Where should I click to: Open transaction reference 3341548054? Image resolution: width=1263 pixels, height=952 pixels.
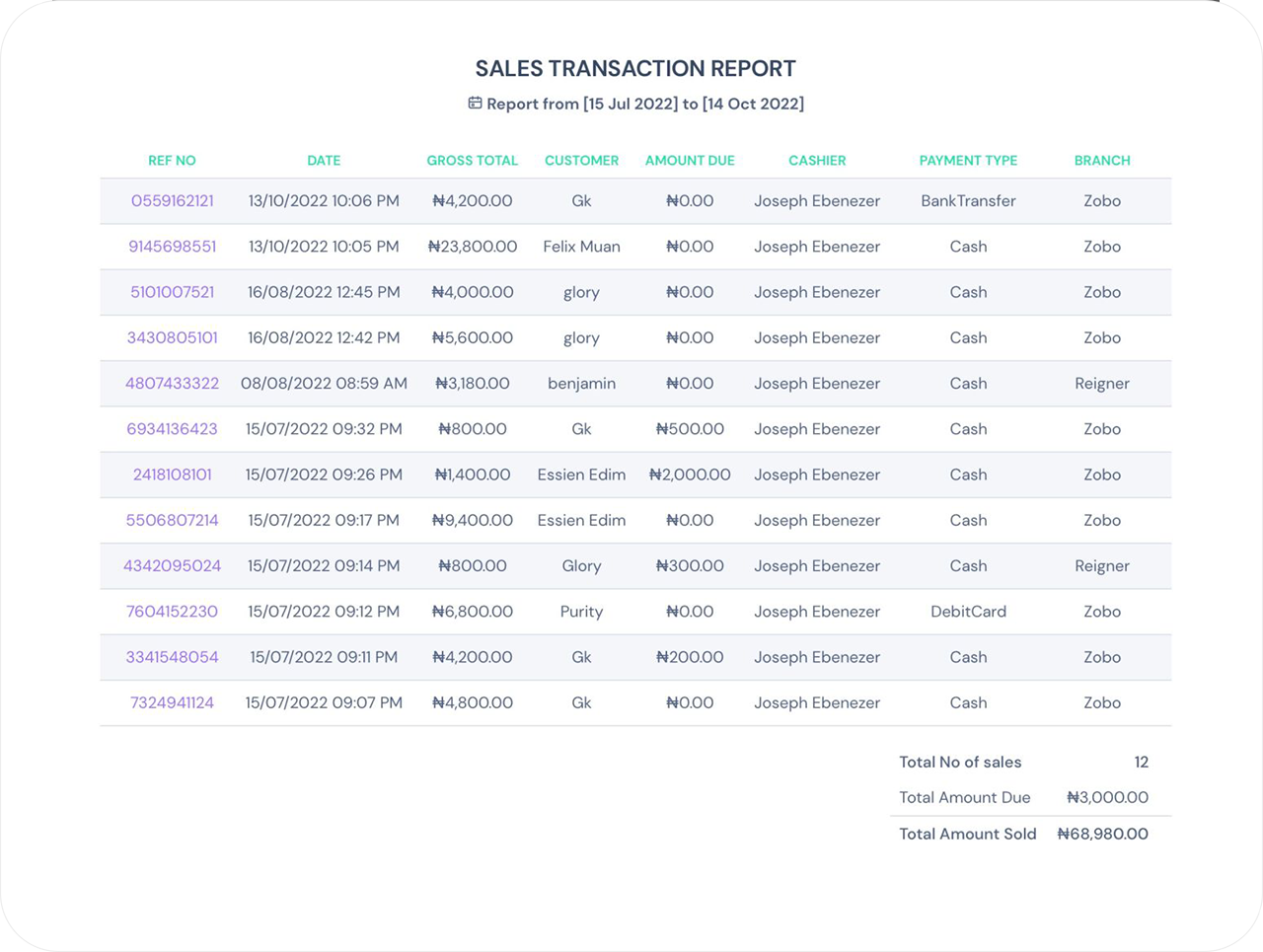[172, 657]
